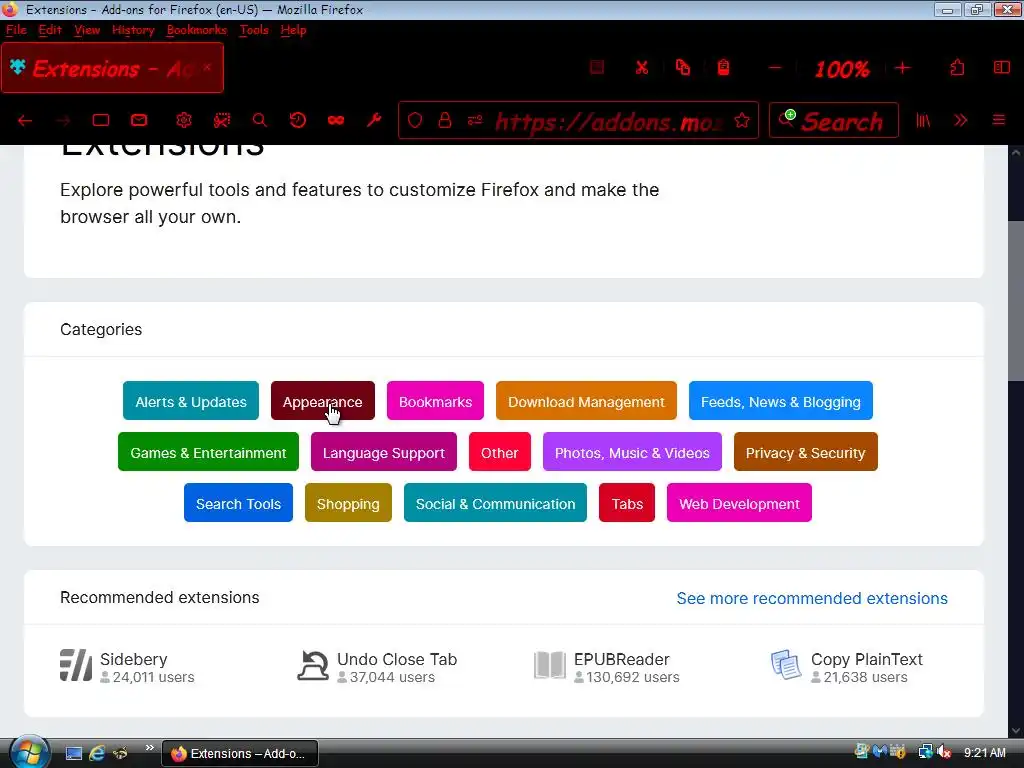Open the Other category

click(x=500, y=452)
